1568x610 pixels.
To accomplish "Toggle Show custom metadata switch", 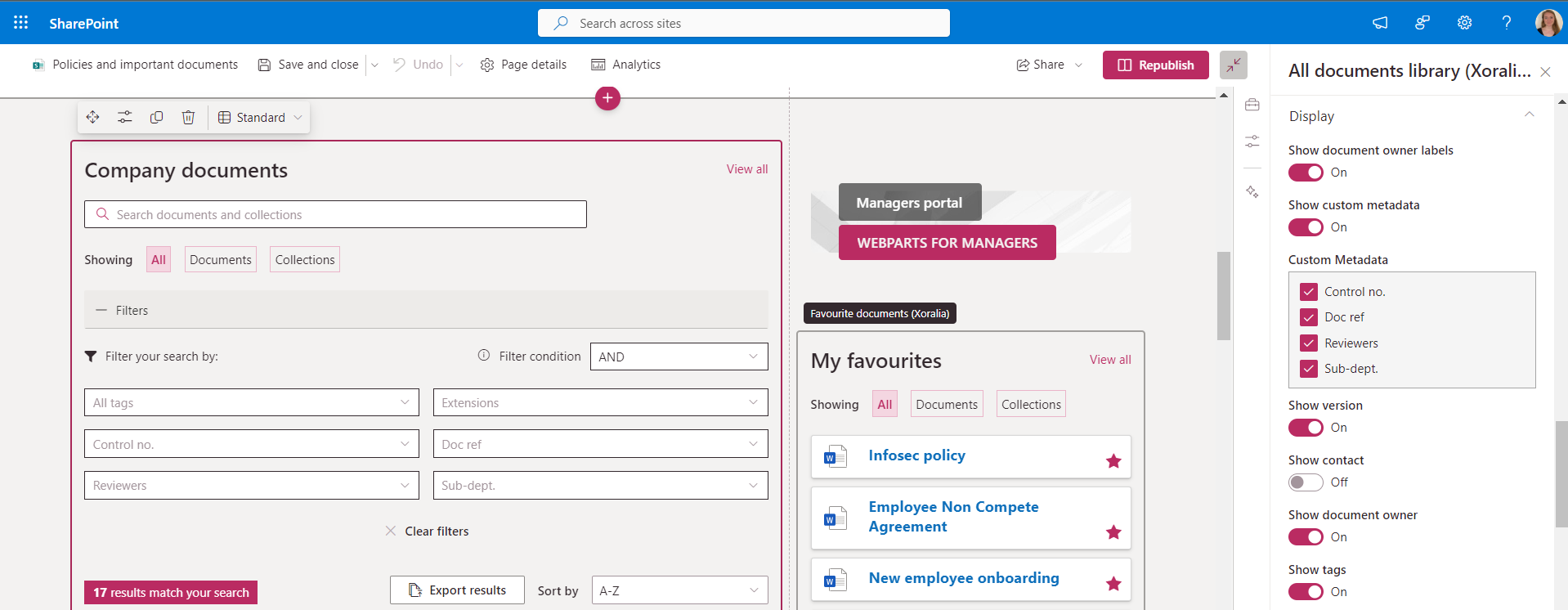I will [1306, 227].
